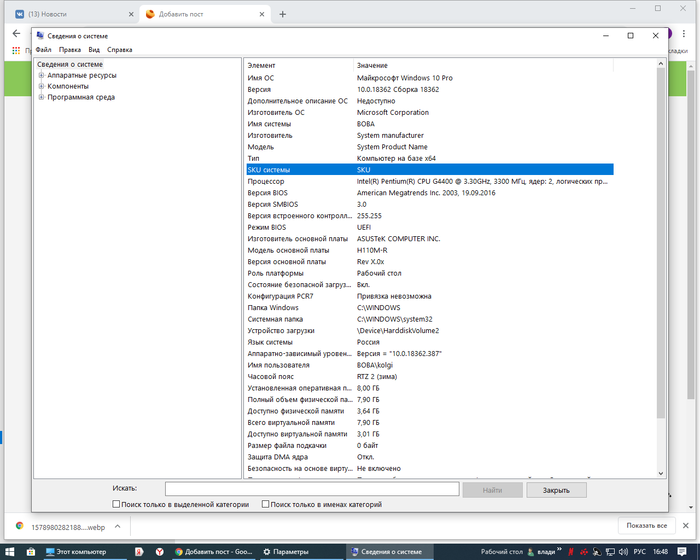Open the Windows Start menu
Viewport: 700px width, 560px height.
9,552
